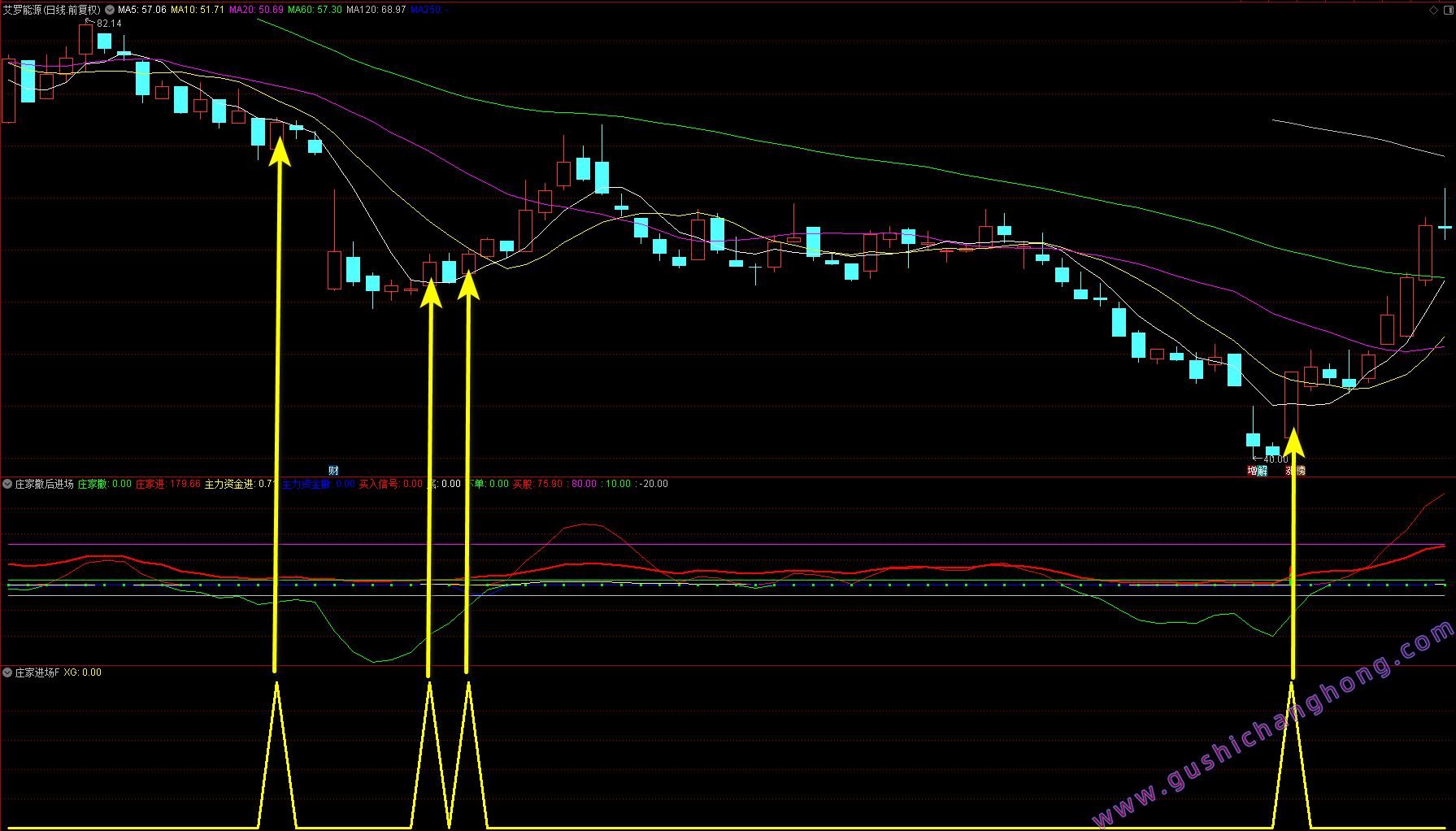Click the green 庄家撤: 0.00 value
Image resolution: width=1456 pixels, height=831 pixels.
pos(105,484)
